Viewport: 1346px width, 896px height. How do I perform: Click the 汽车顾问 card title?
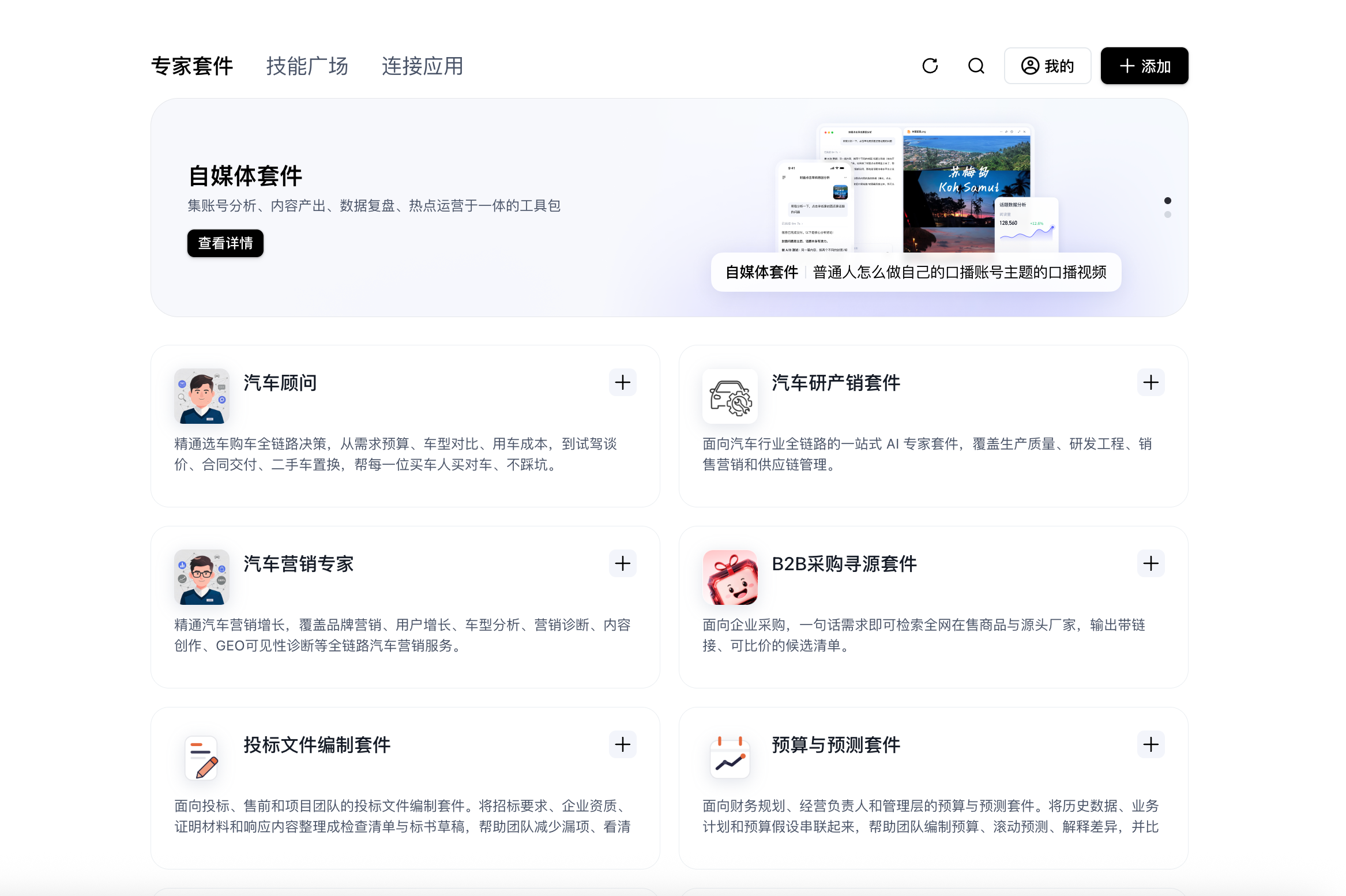click(280, 383)
